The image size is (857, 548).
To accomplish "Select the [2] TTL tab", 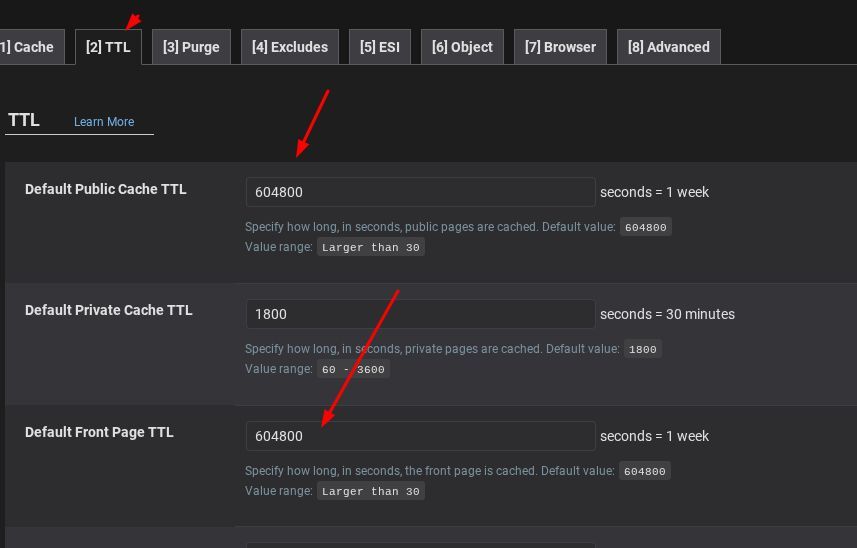I will pos(108,47).
